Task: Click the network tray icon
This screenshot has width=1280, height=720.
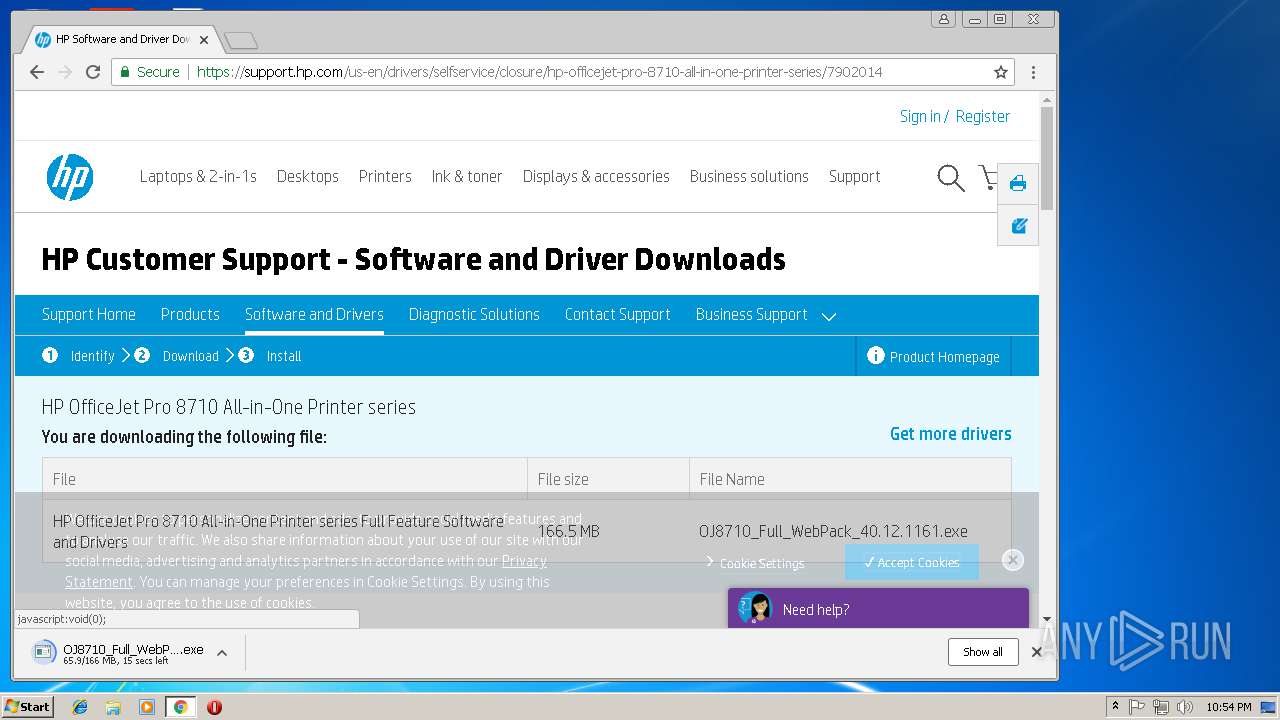Action: [1161, 707]
